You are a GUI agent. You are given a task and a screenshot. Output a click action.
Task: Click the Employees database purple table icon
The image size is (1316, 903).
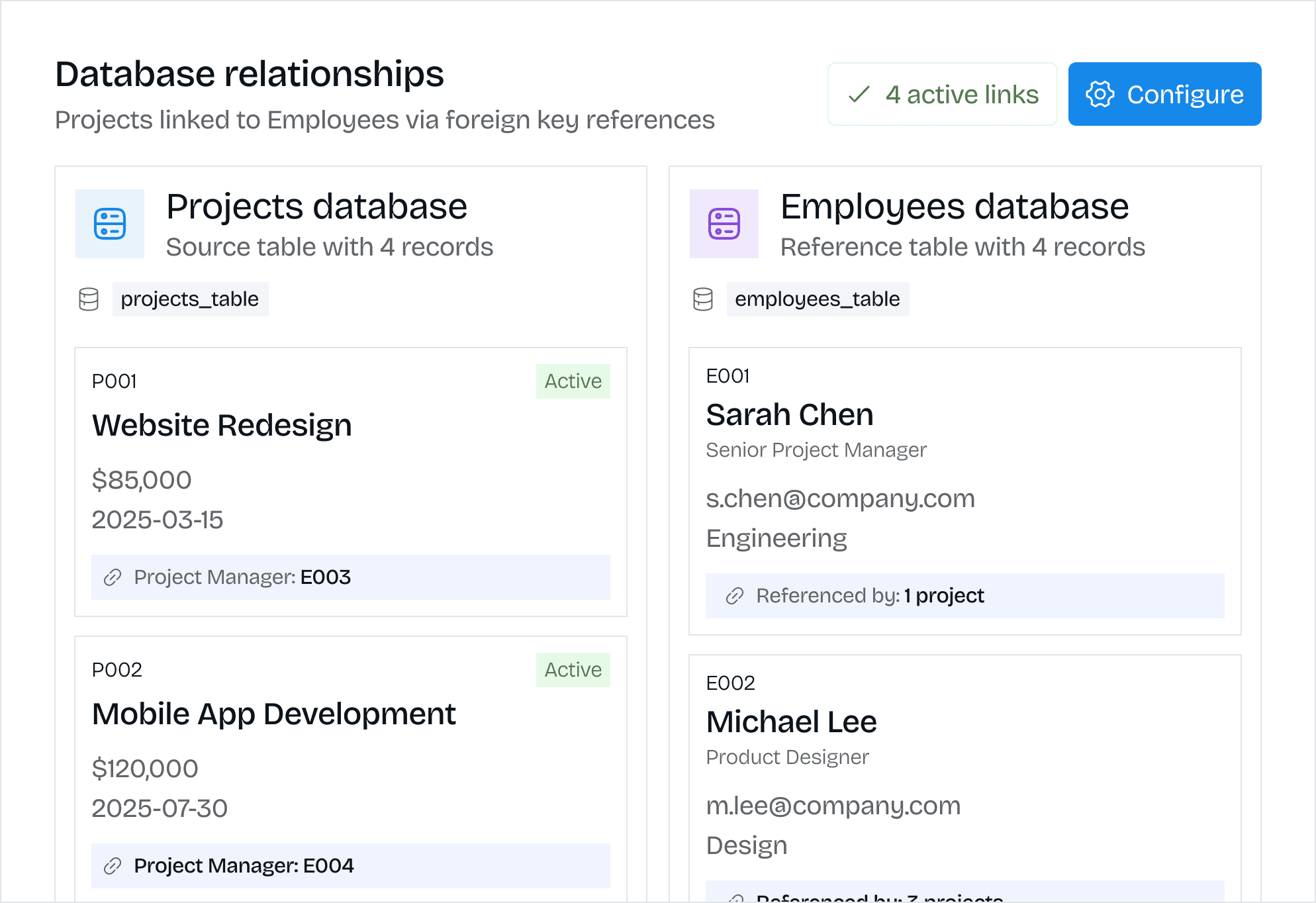[724, 224]
